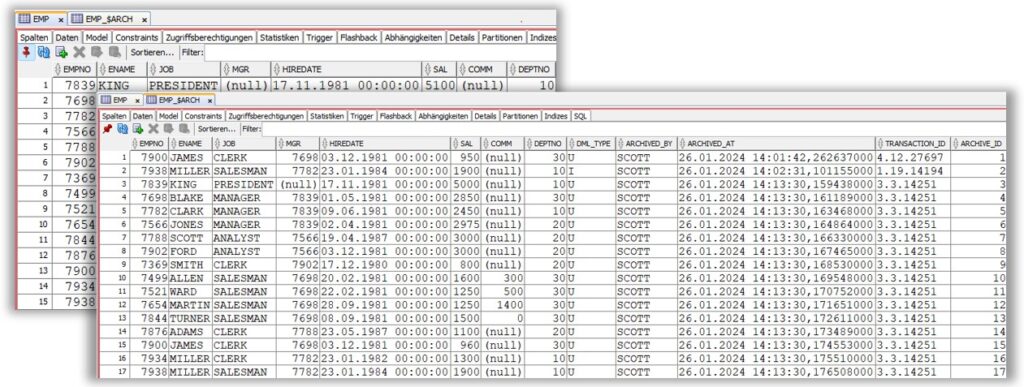Open the Partitionen tab in the front window
Viewport: 1024px width, 387px height.
point(520,116)
